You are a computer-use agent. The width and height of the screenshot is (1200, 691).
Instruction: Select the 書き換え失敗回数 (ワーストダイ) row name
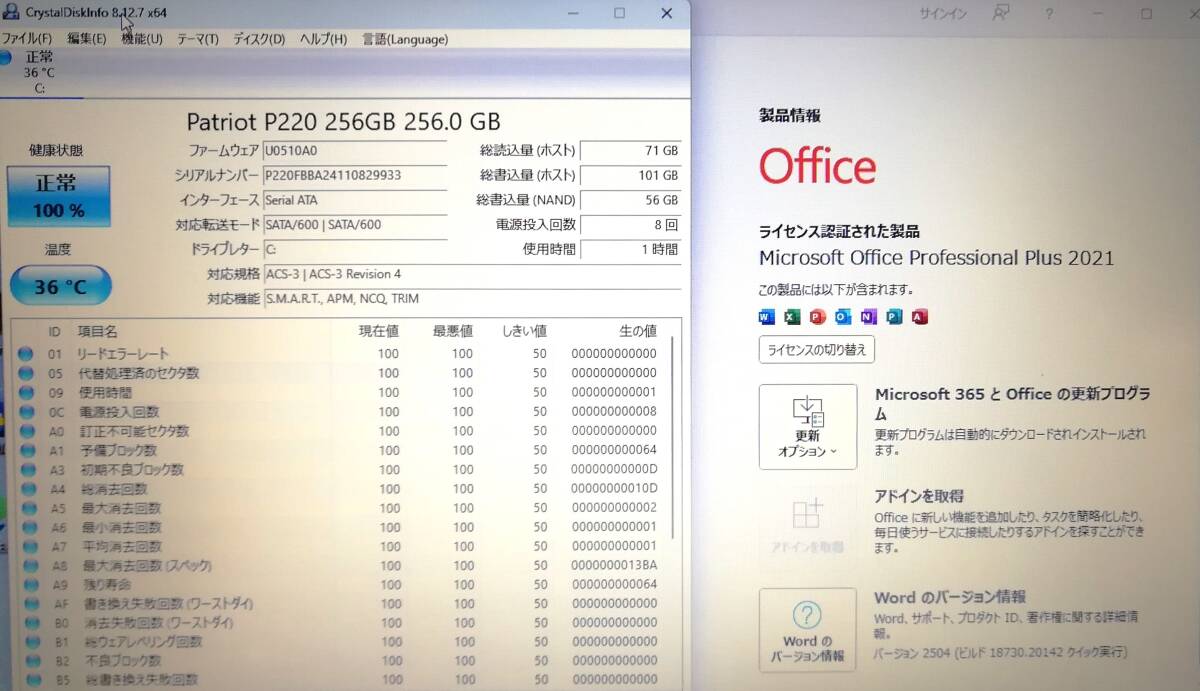(x=167, y=604)
